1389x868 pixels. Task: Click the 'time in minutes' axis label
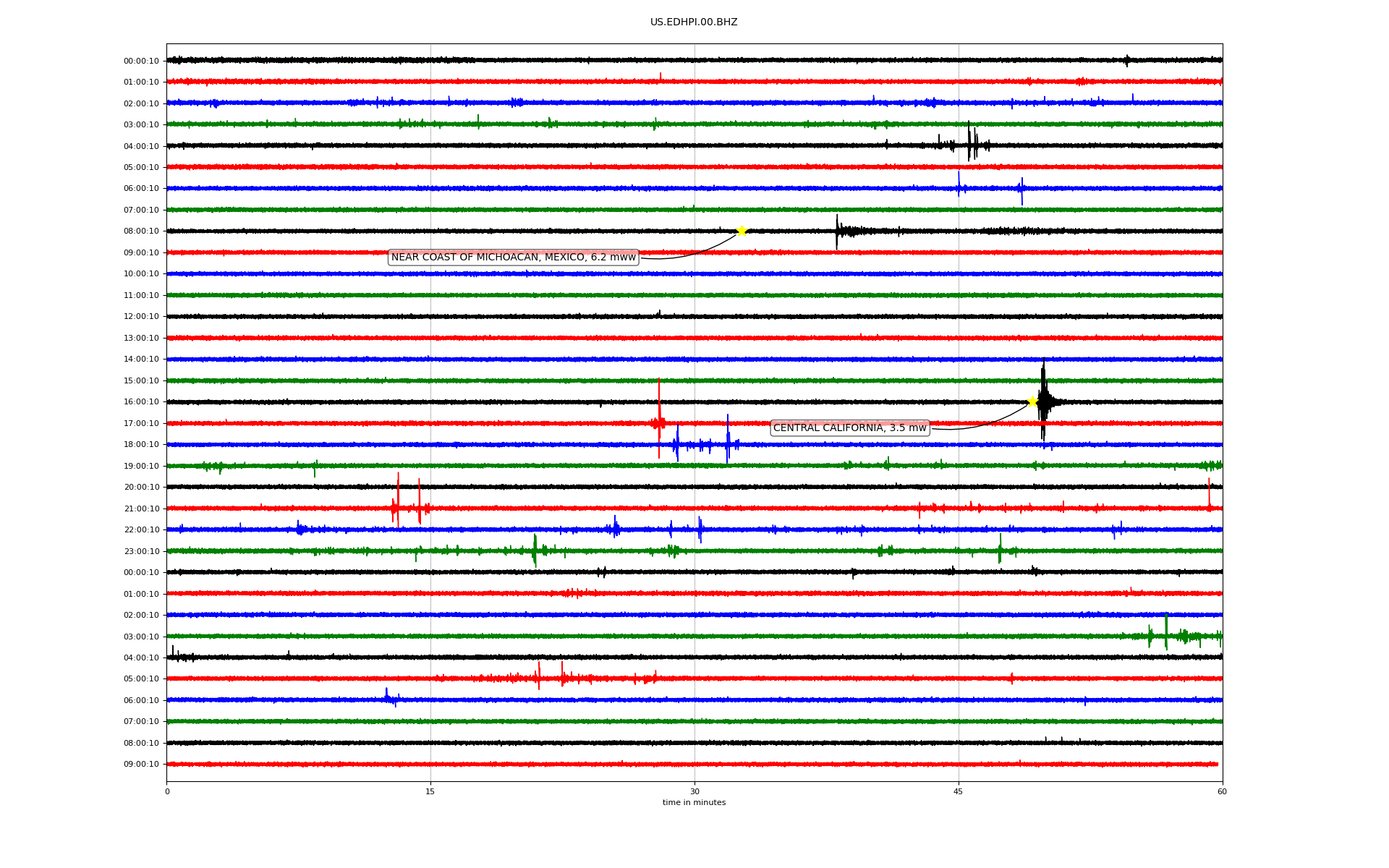[x=694, y=802]
